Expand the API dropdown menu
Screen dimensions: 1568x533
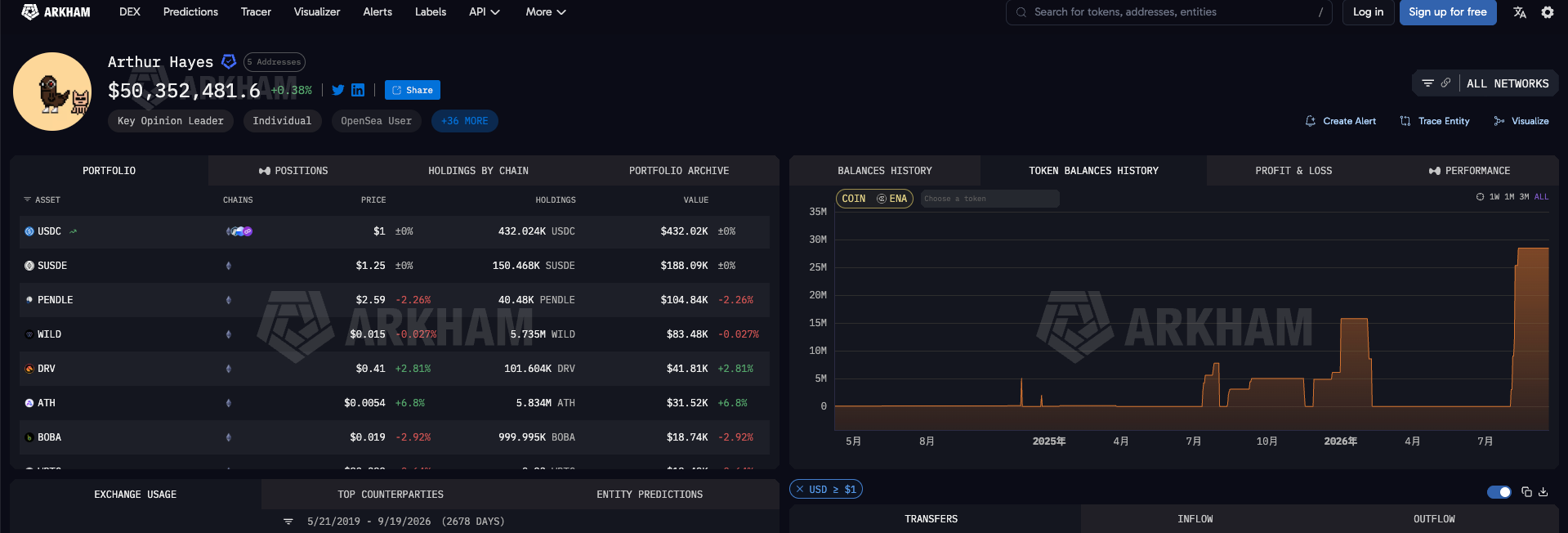485,11
